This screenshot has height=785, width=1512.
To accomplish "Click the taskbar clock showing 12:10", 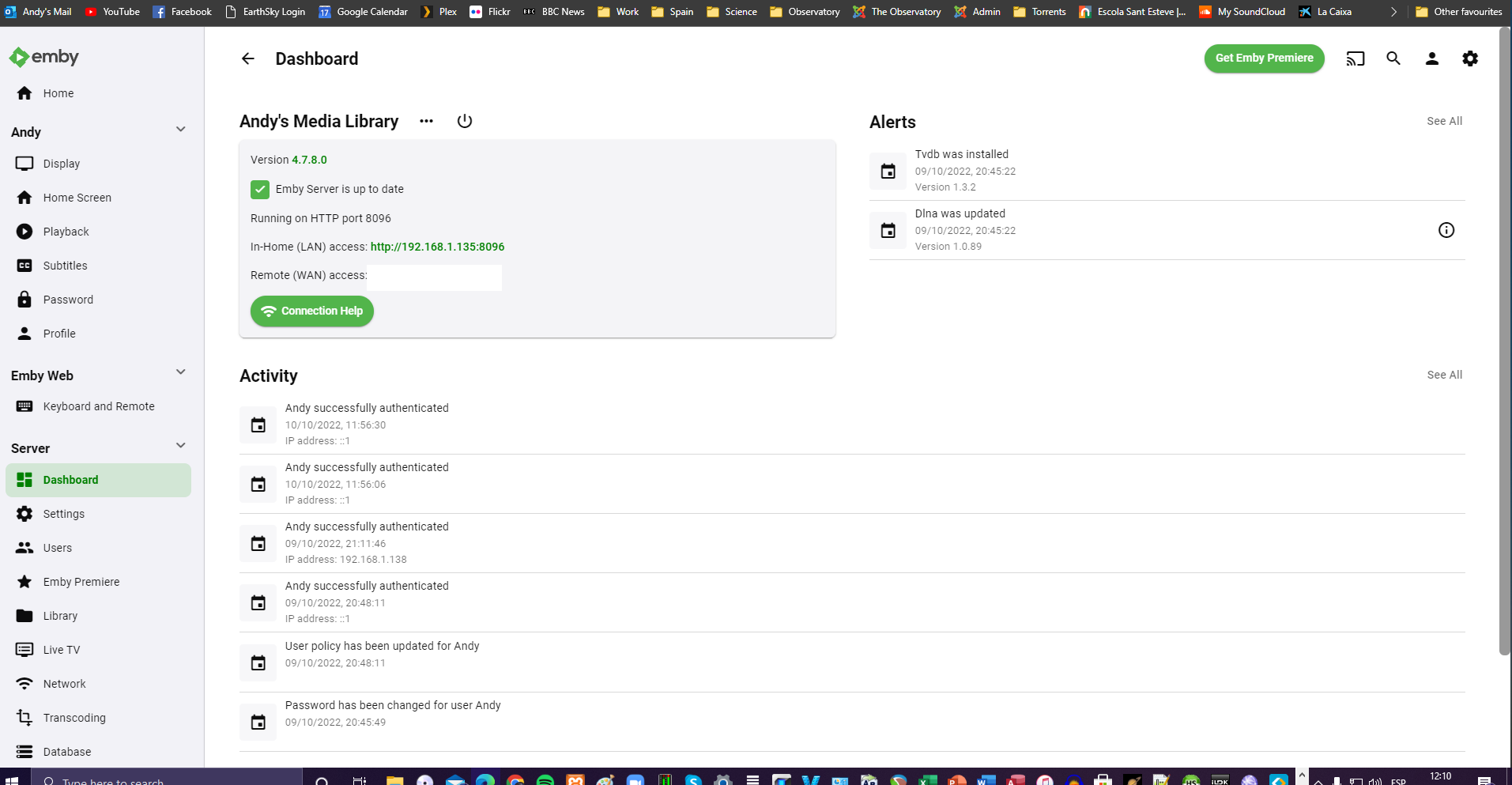I will 1441,777.
